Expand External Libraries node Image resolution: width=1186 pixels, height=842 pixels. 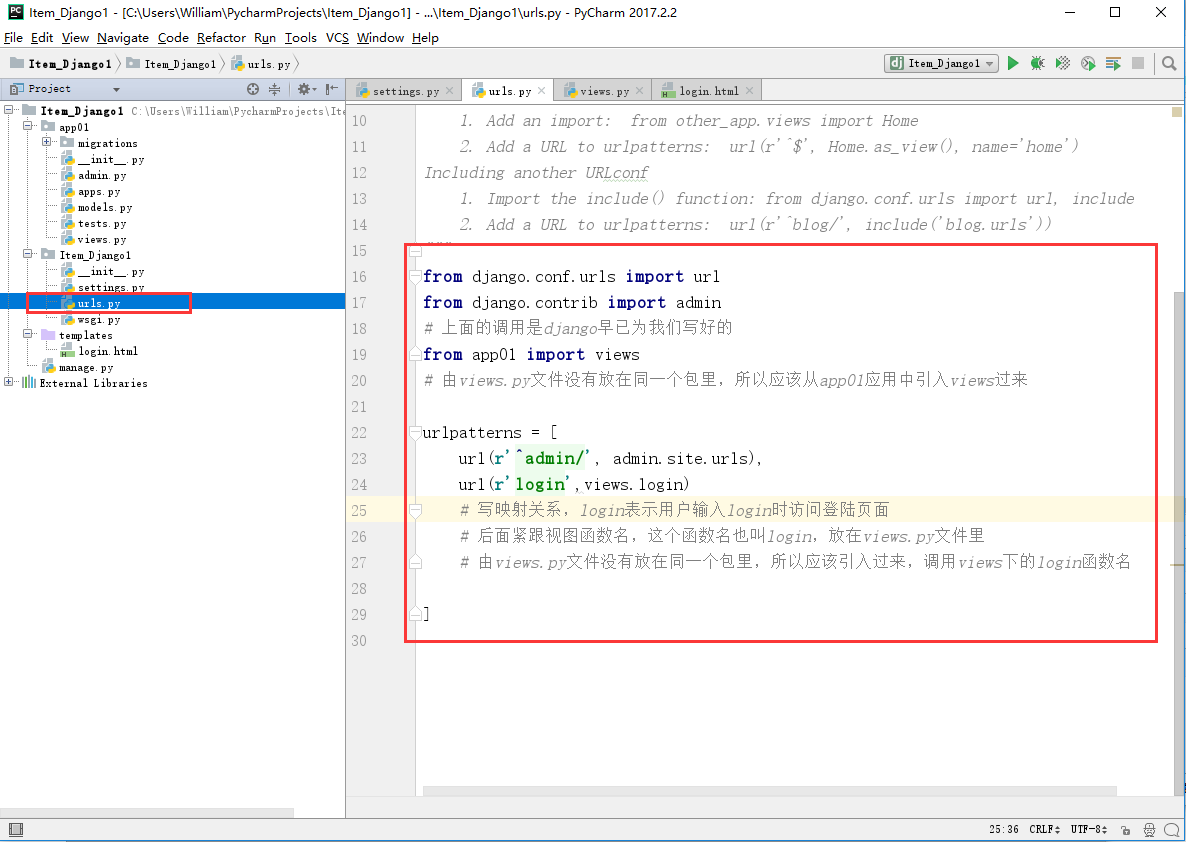[9, 382]
